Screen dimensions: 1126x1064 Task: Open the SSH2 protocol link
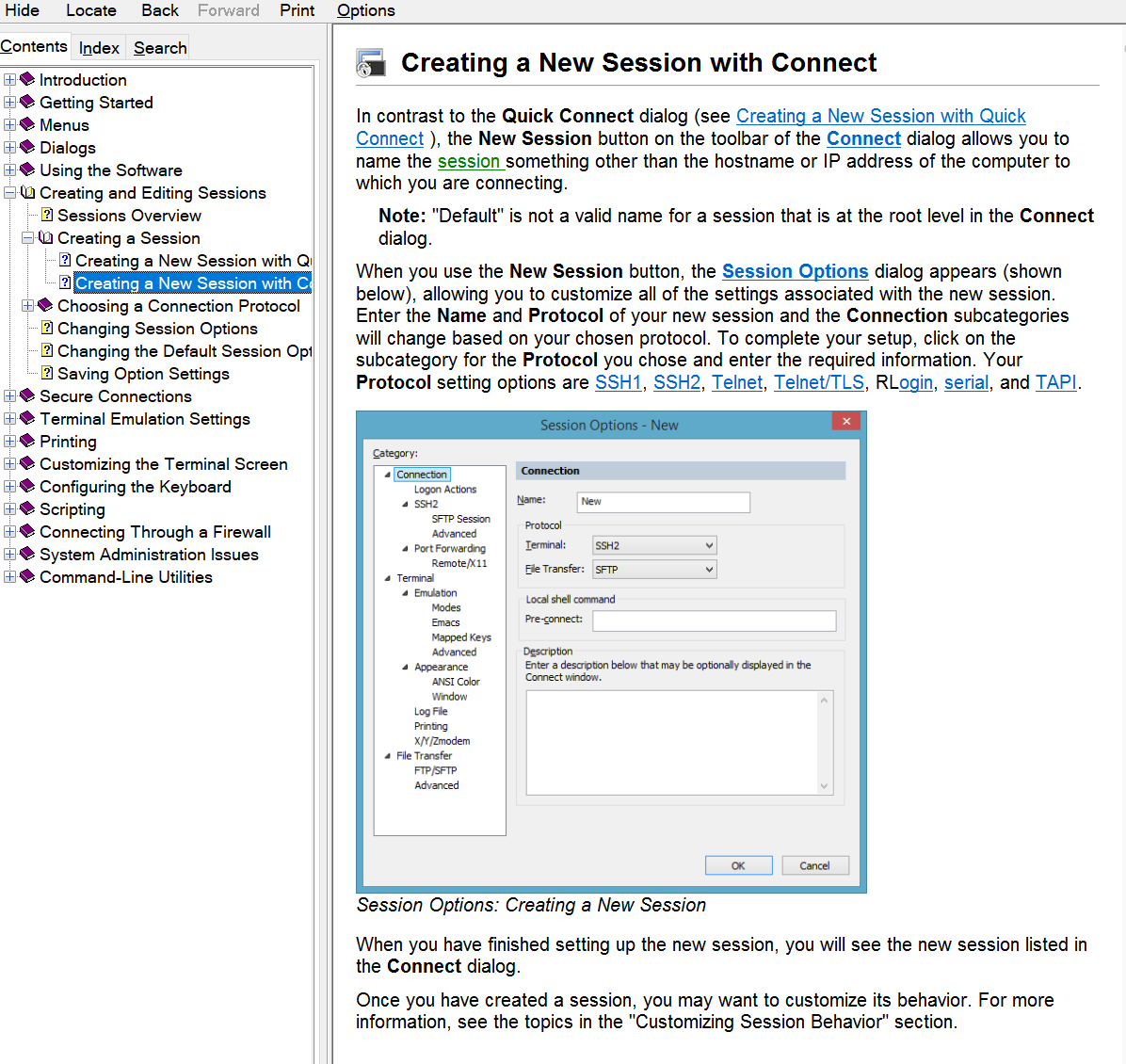pyautogui.click(x=677, y=382)
